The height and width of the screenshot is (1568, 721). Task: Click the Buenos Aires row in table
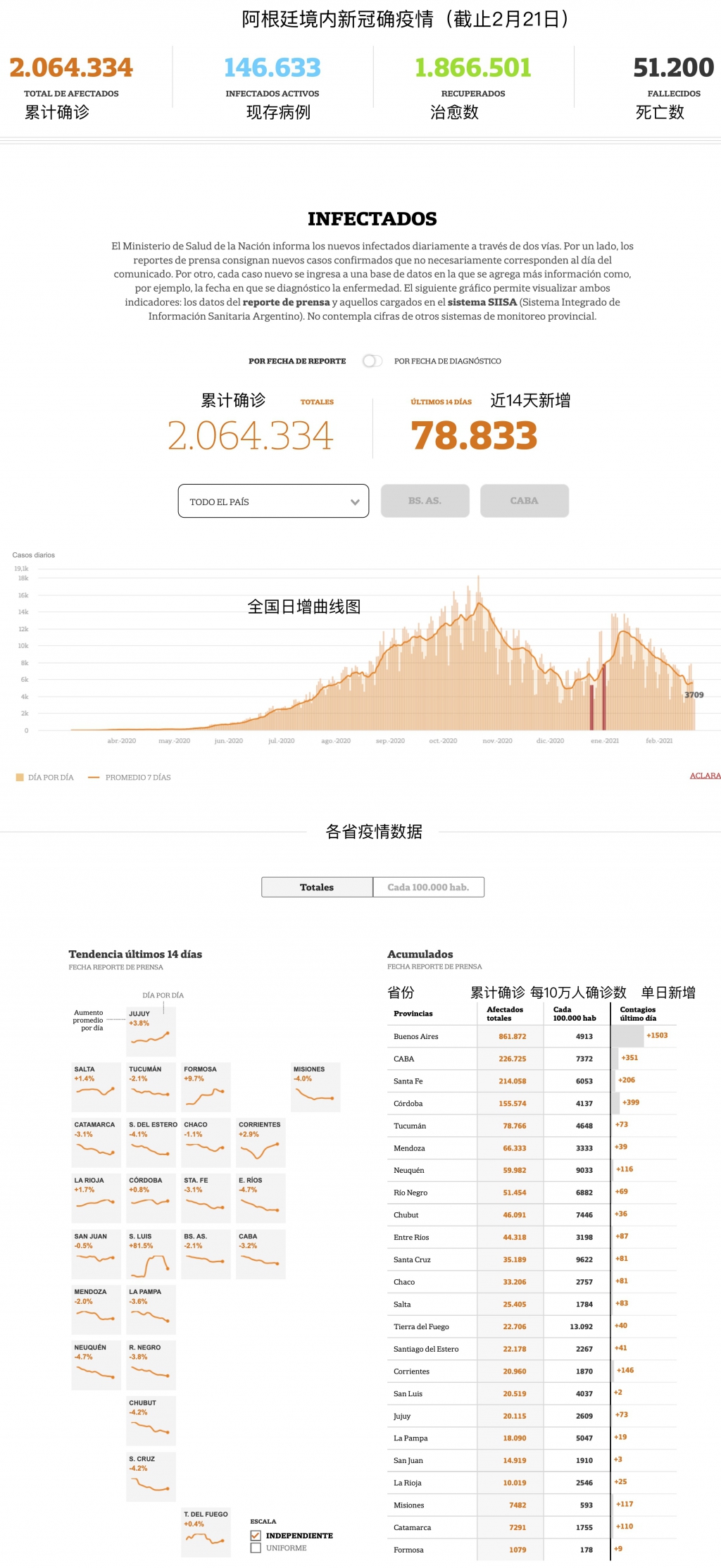pyautogui.click(x=415, y=1036)
